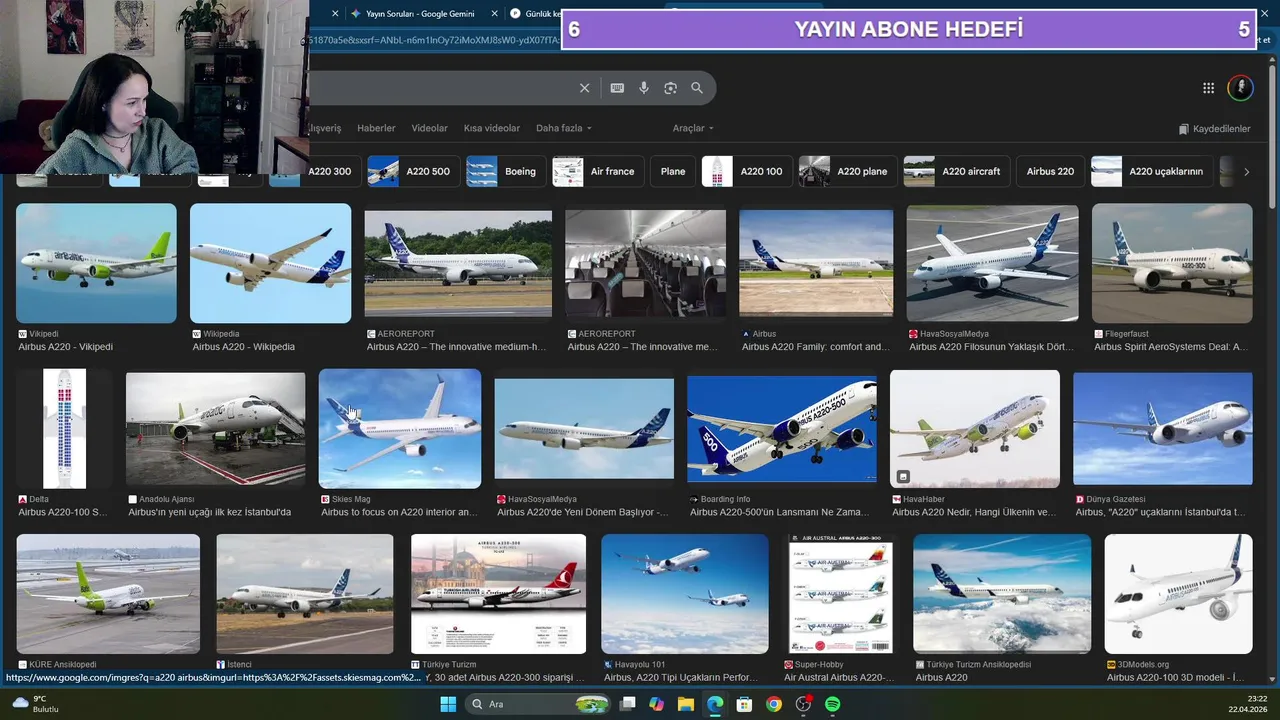
Task: Open the Windows Start menu
Action: [447, 704]
